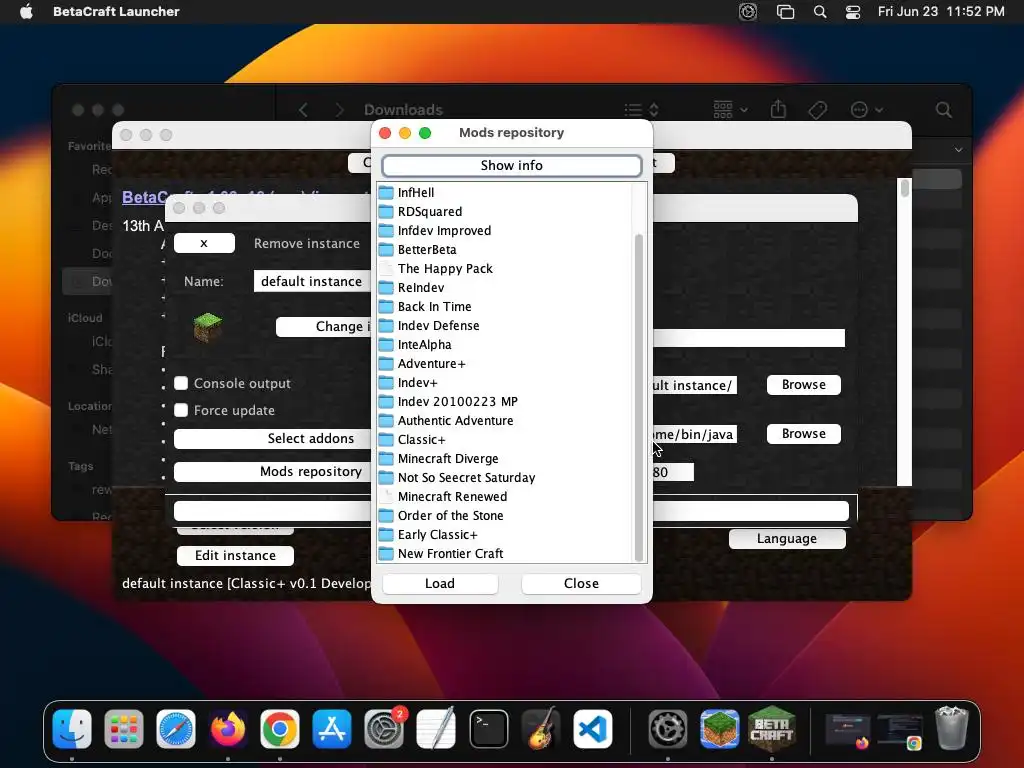The width and height of the screenshot is (1024, 768).
Task: Open the BetaCraft Launcher menu
Action: (x=116, y=12)
